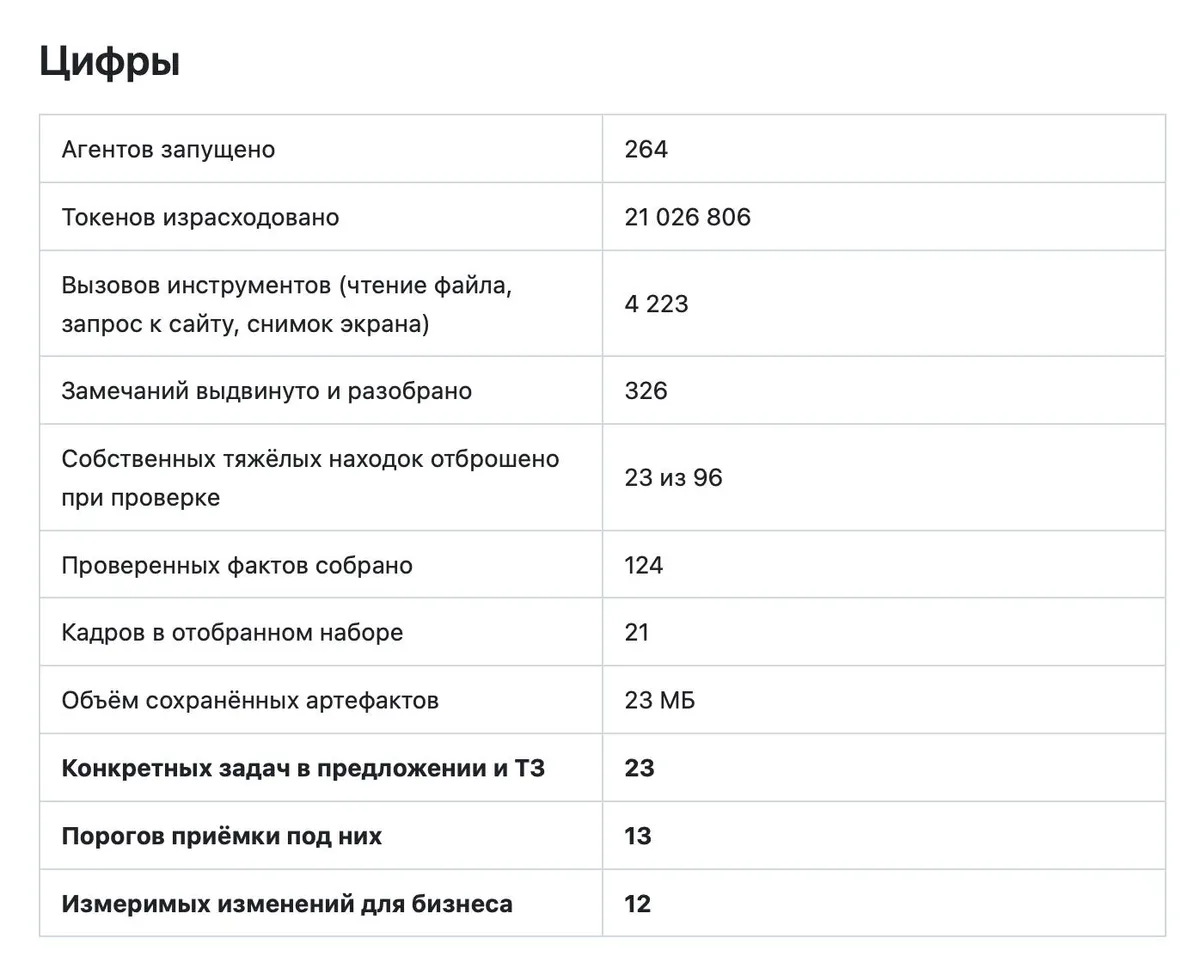Click the value '21 026 806'

coord(688,217)
